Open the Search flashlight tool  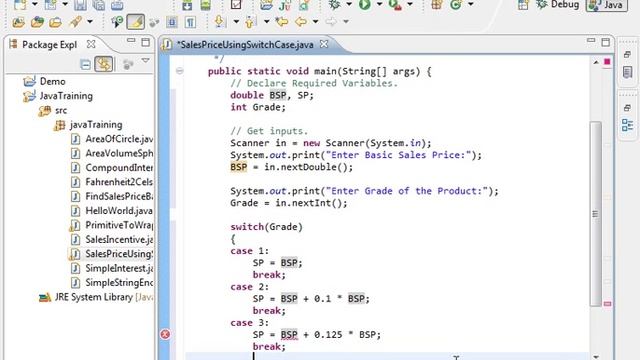click(76, 22)
